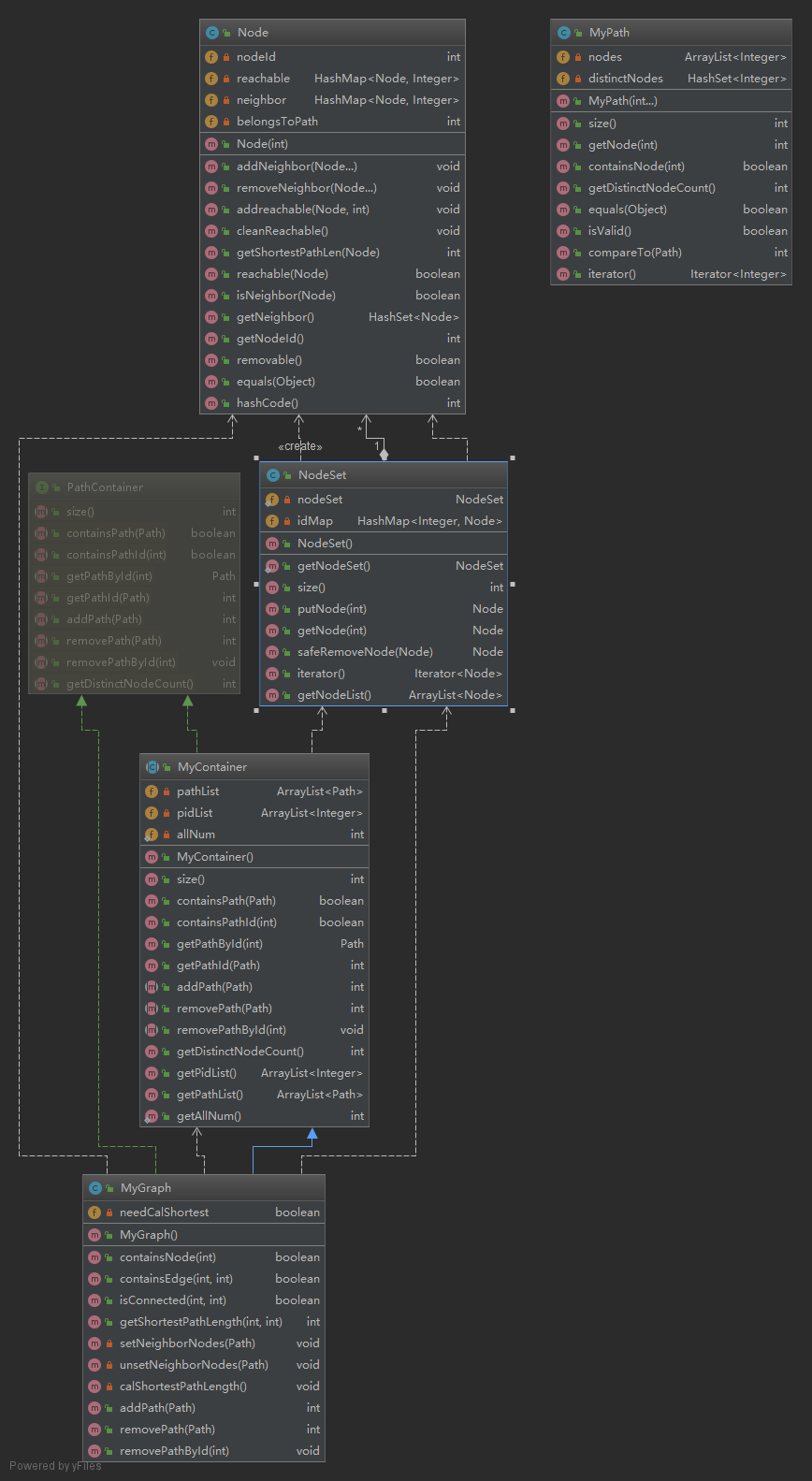The height and width of the screenshot is (1481, 812).
Task: Select the selected NodeSet class title
Action: tap(322, 475)
